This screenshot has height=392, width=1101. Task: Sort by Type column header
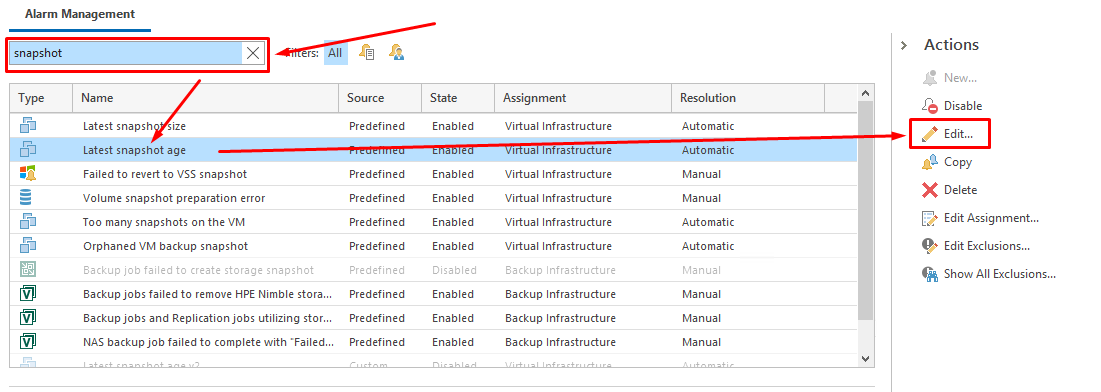pos(41,98)
